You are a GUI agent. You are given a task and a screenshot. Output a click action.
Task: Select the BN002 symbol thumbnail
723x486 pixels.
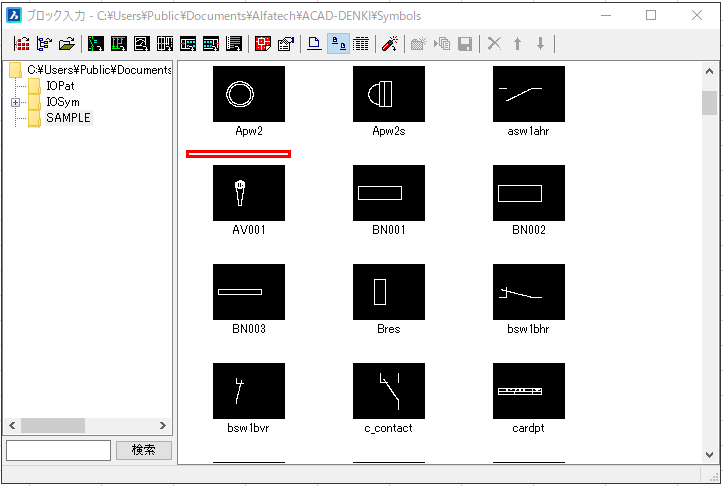click(529, 193)
